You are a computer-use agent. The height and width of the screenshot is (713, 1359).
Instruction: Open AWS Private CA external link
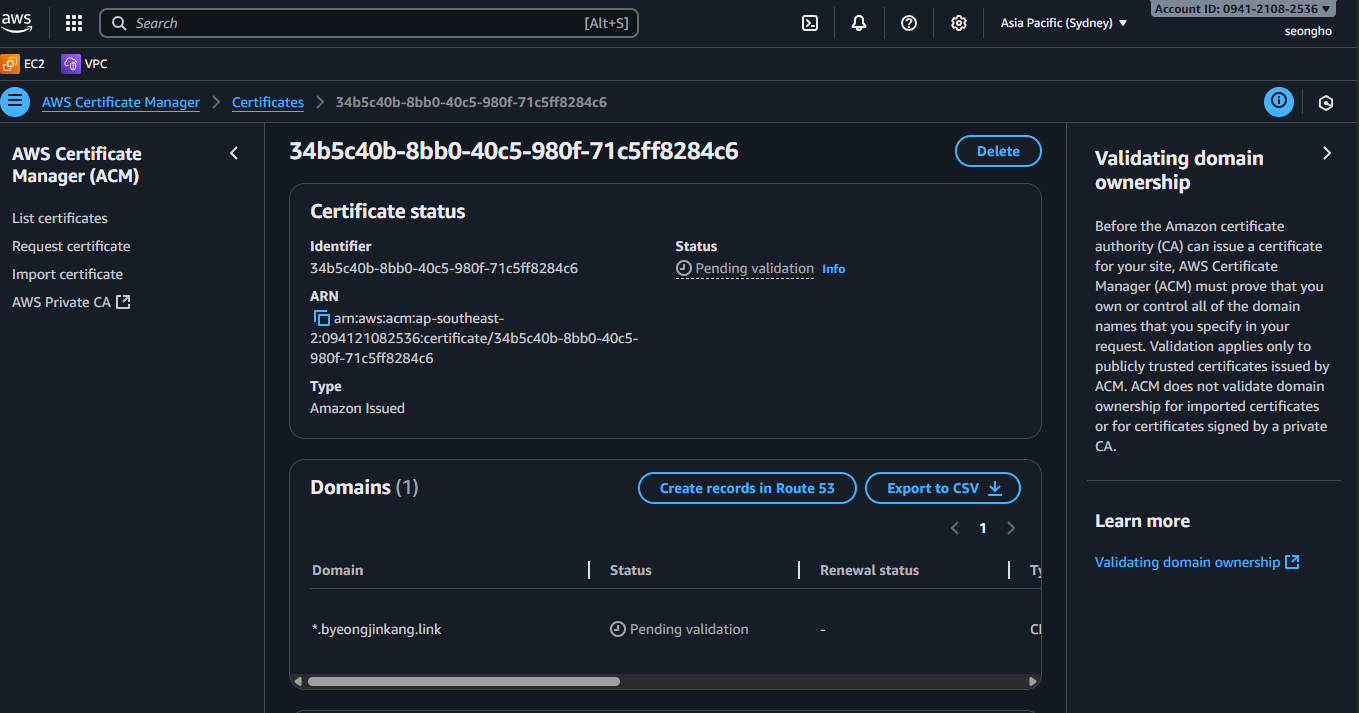point(71,302)
